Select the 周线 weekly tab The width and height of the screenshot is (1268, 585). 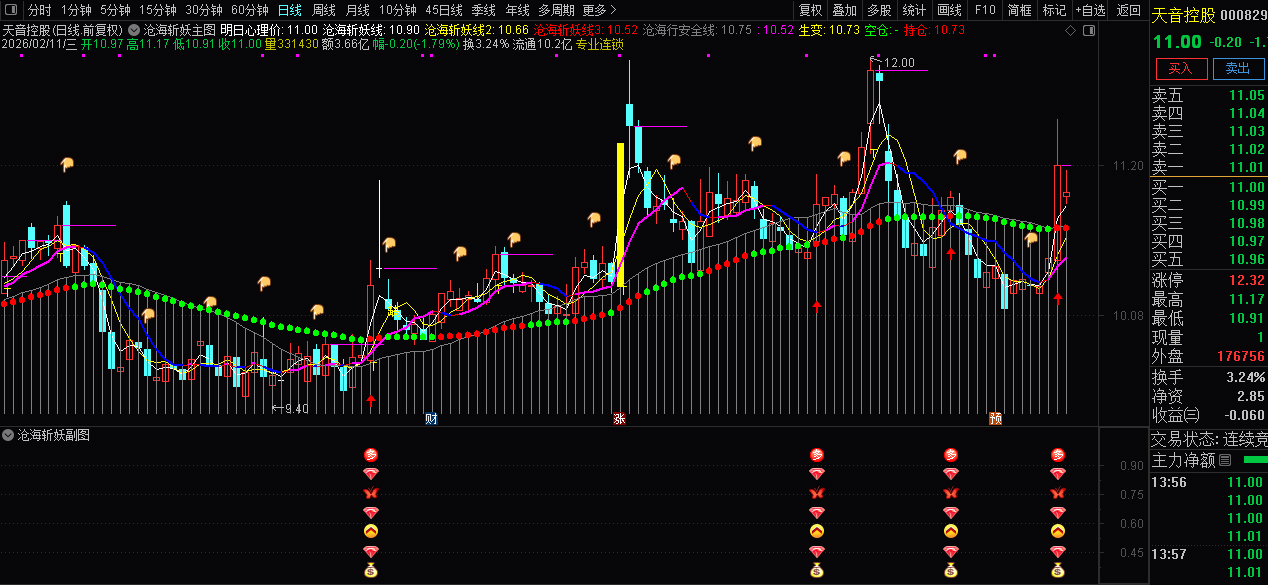[324, 10]
